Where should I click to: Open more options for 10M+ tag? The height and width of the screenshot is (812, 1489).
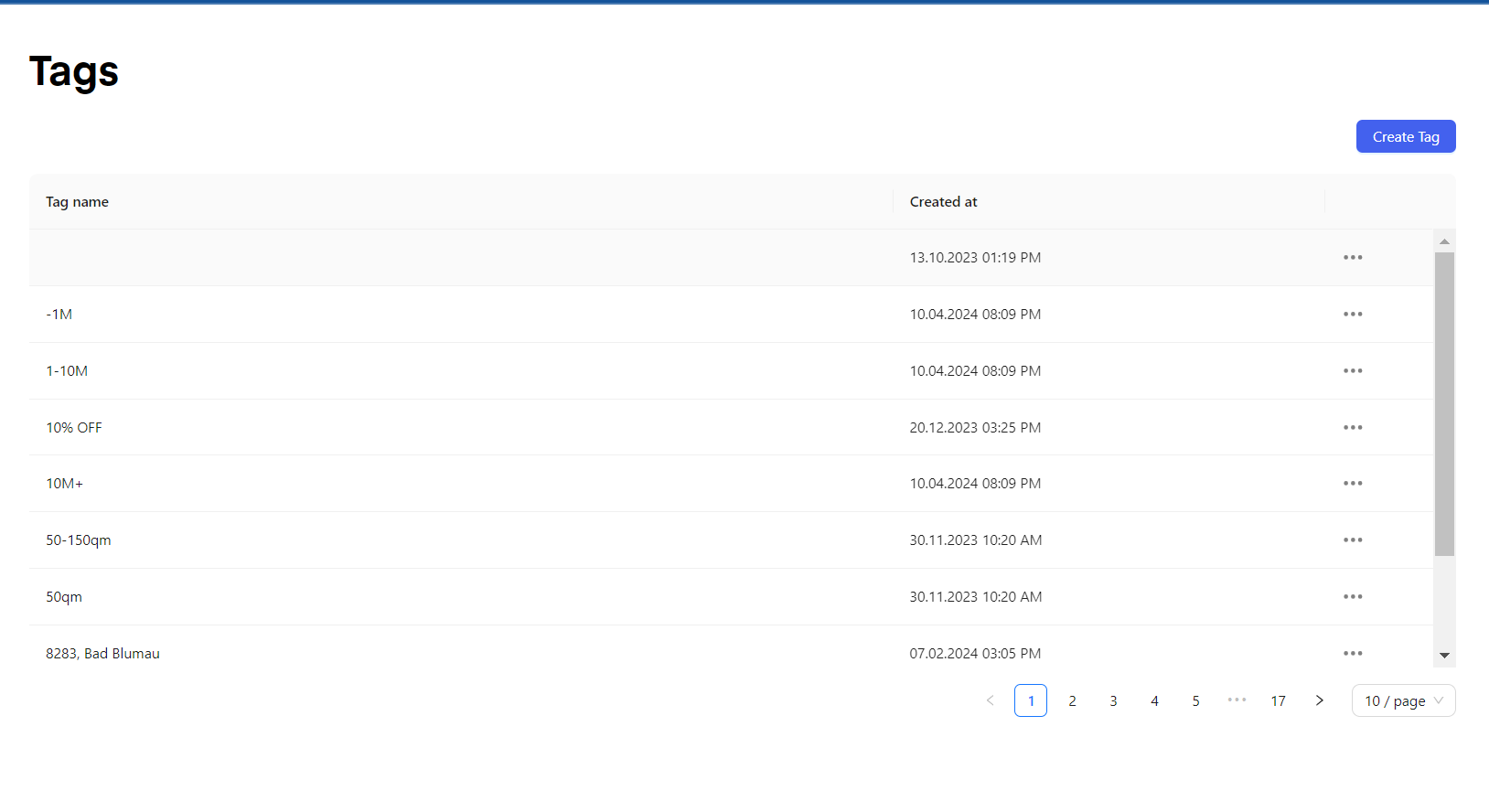click(x=1353, y=484)
